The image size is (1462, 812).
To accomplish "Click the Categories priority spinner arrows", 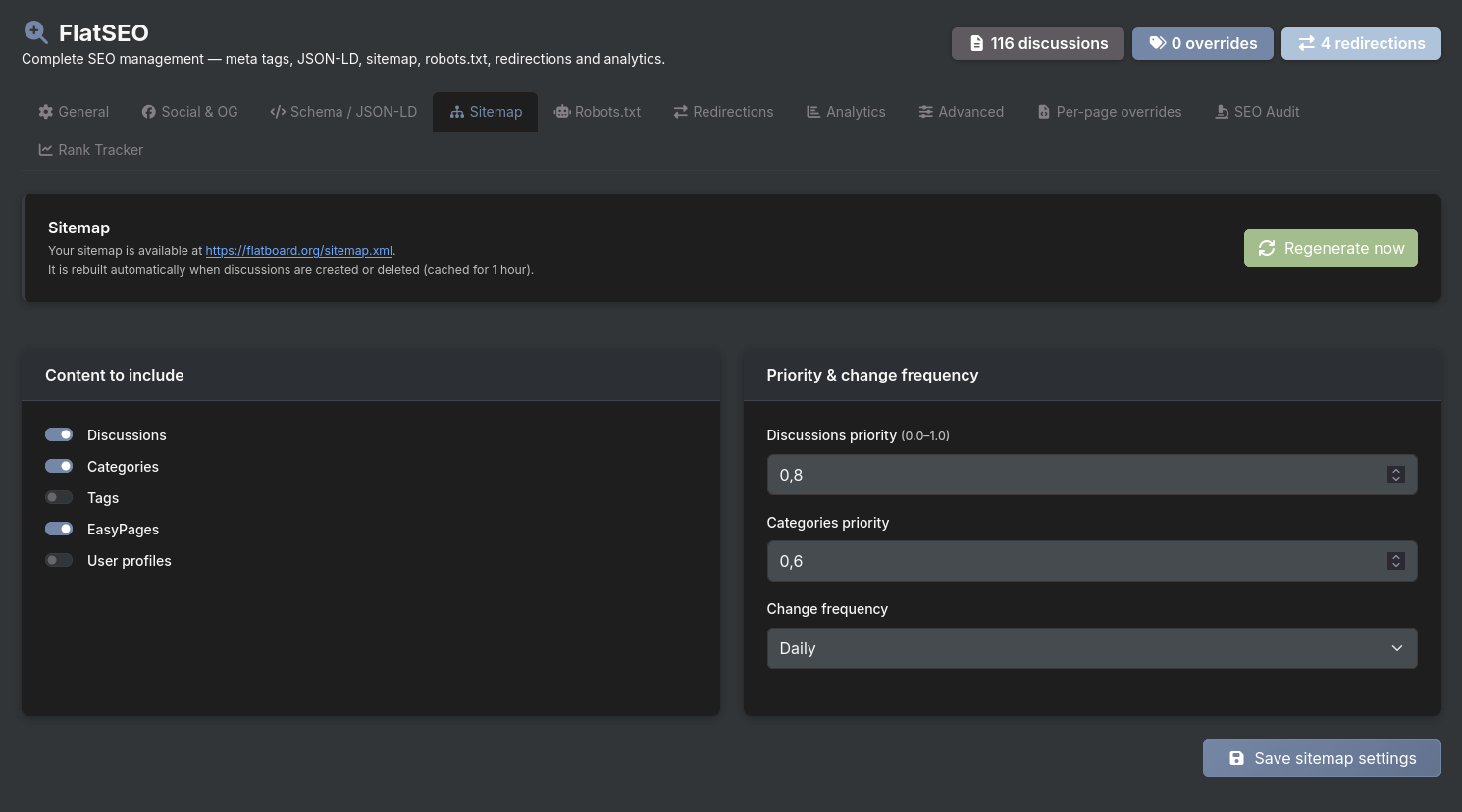I will pos(1396,561).
